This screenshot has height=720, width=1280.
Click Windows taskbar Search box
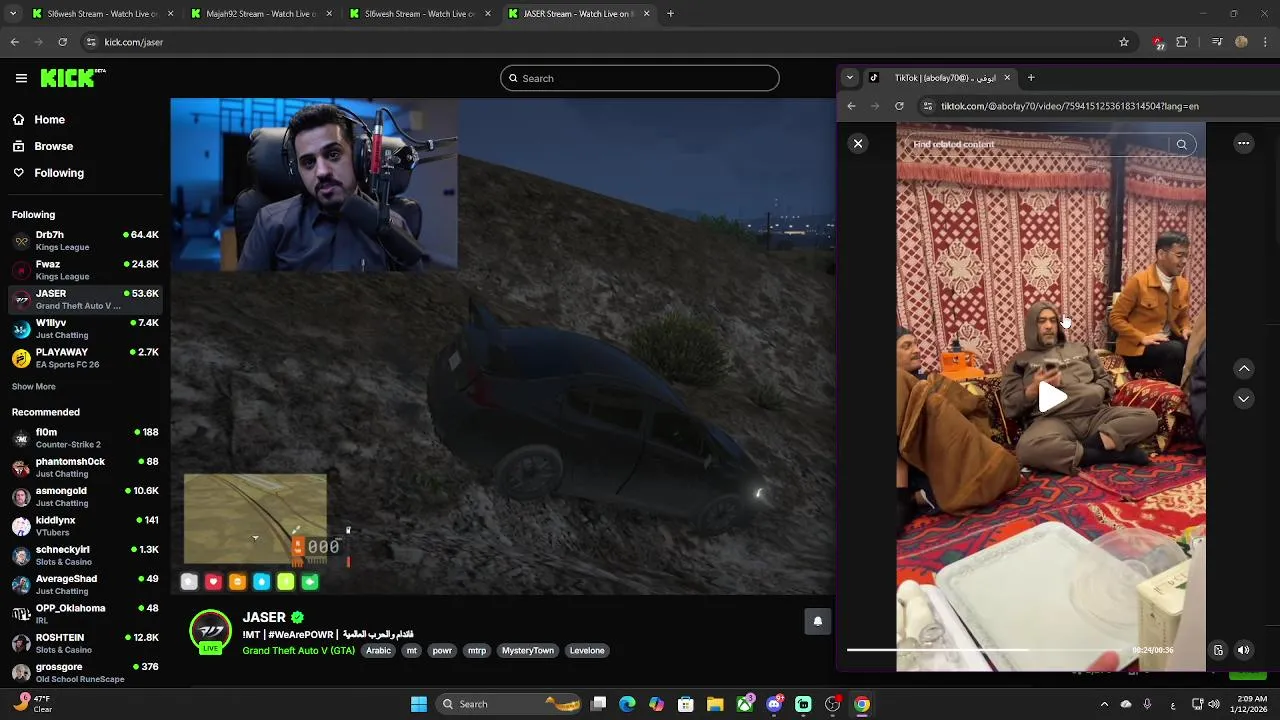[x=510, y=704]
